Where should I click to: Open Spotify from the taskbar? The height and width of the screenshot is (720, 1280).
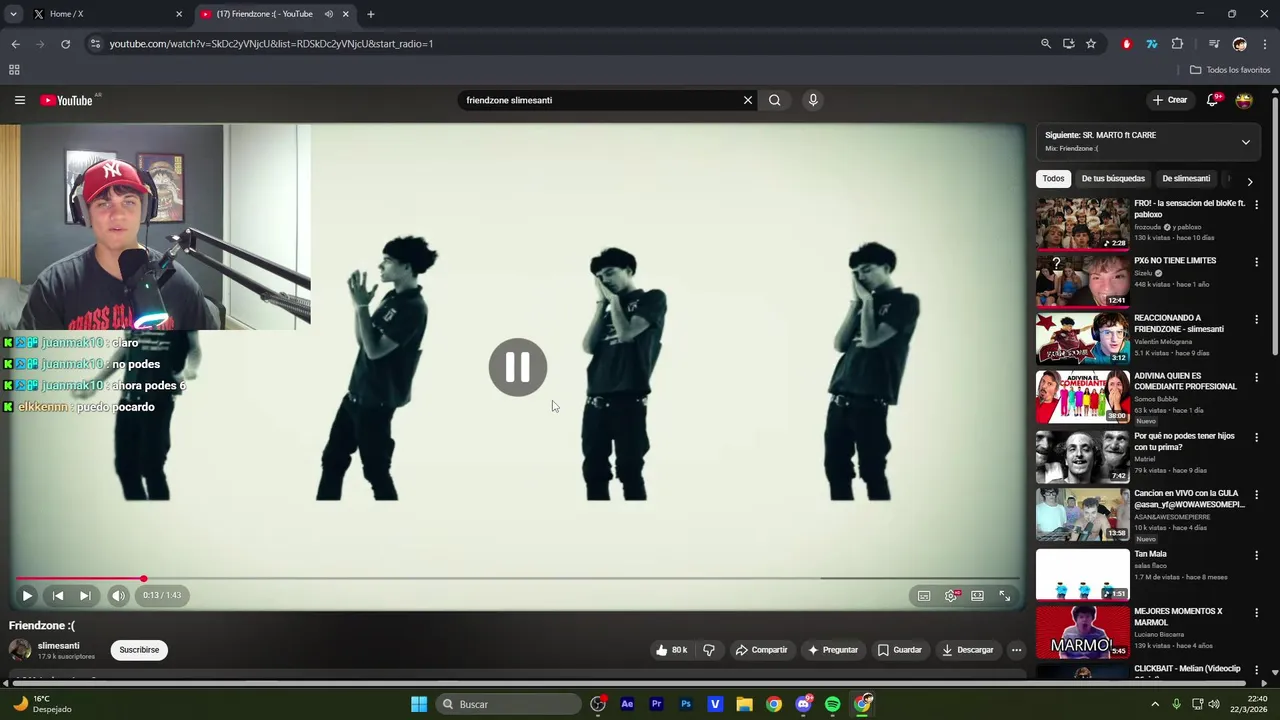pos(832,704)
